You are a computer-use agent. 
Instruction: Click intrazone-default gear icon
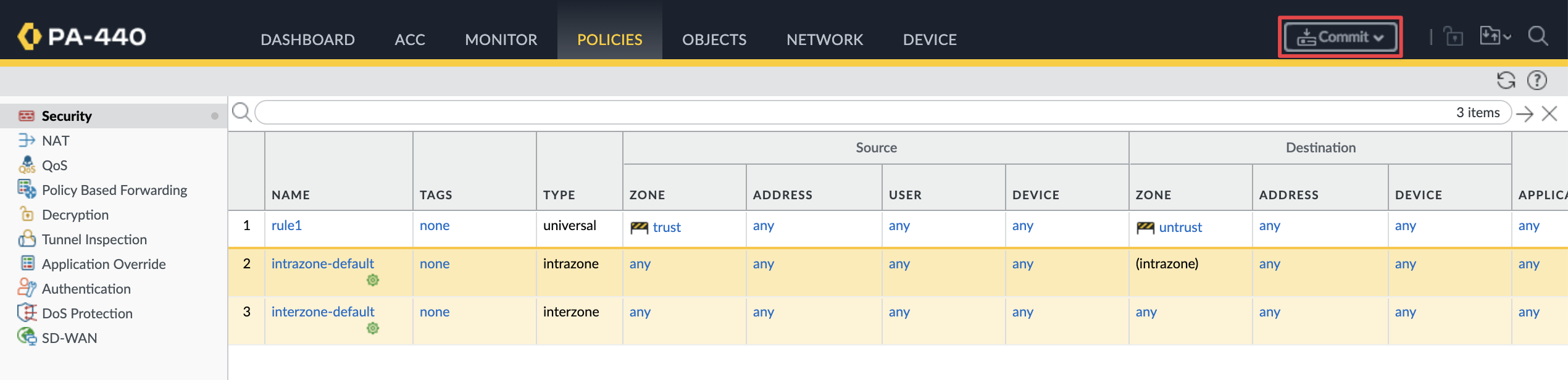tap(373, 280)
